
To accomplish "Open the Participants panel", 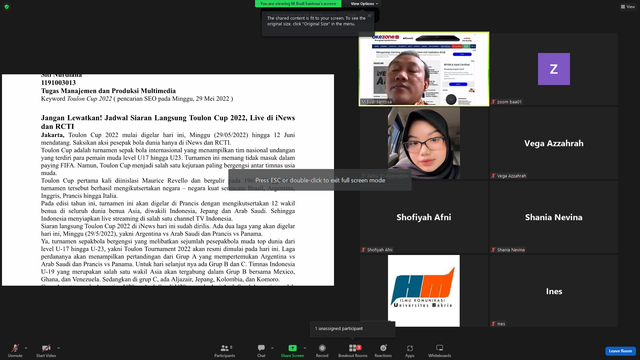I will tap(224, 350).
